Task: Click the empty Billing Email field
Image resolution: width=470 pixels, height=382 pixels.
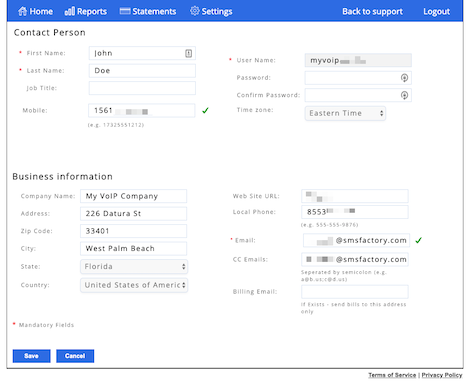Action: 355,292
